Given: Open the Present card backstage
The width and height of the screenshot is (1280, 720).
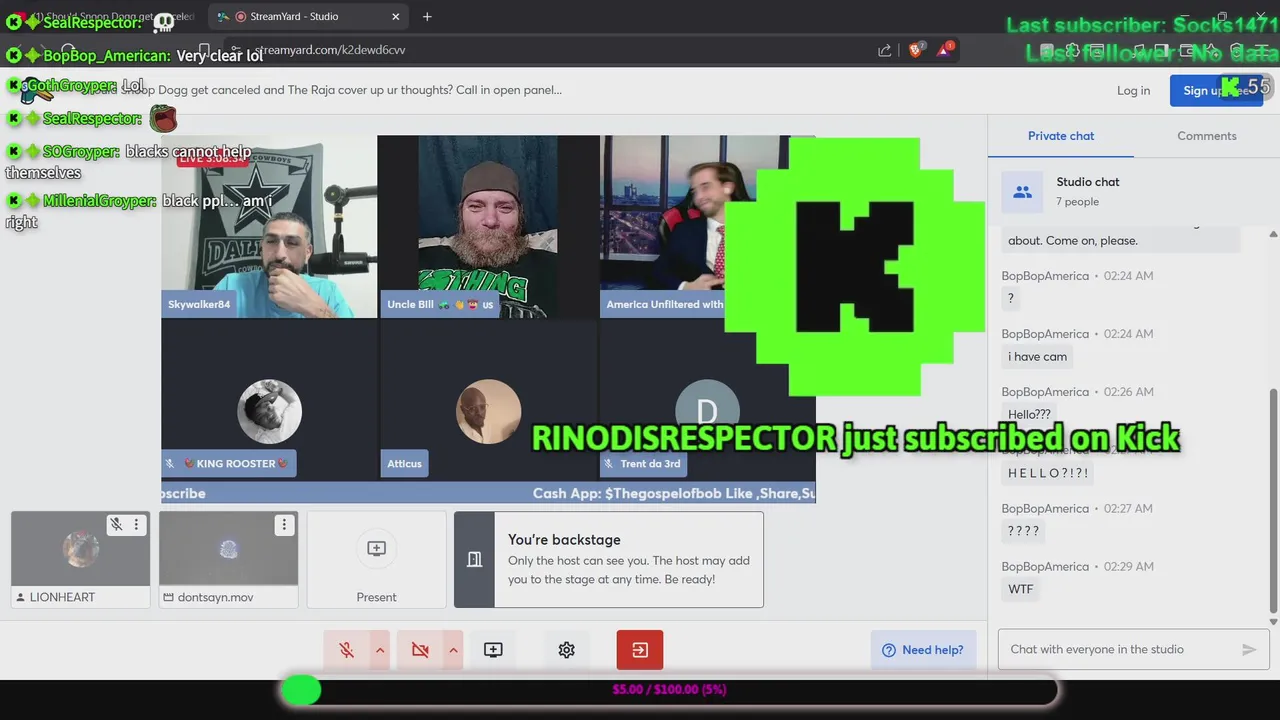Looking at the screenshot, I should click(376, 559).
